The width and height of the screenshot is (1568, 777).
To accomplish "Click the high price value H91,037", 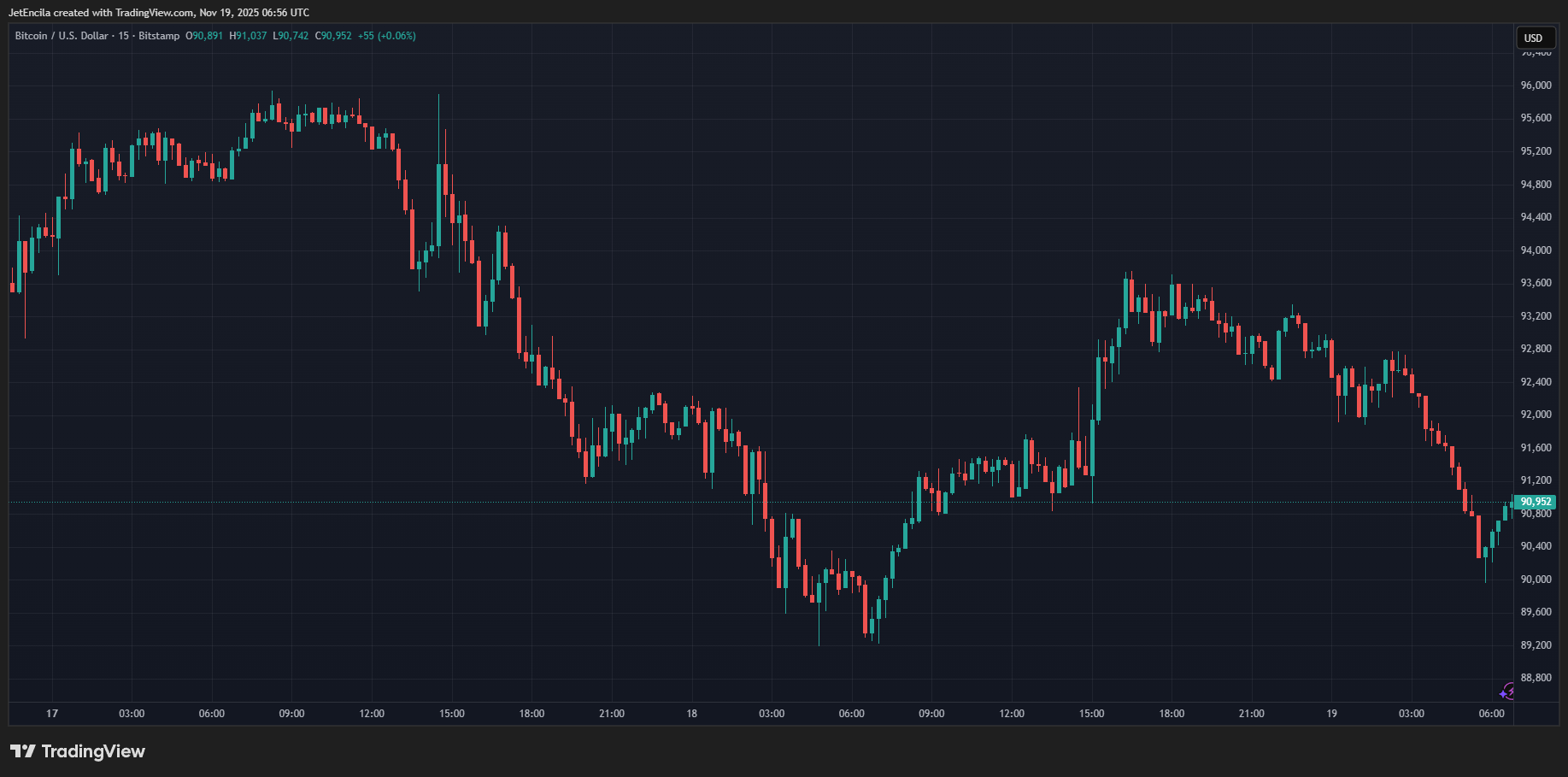I will pos(248,36).
